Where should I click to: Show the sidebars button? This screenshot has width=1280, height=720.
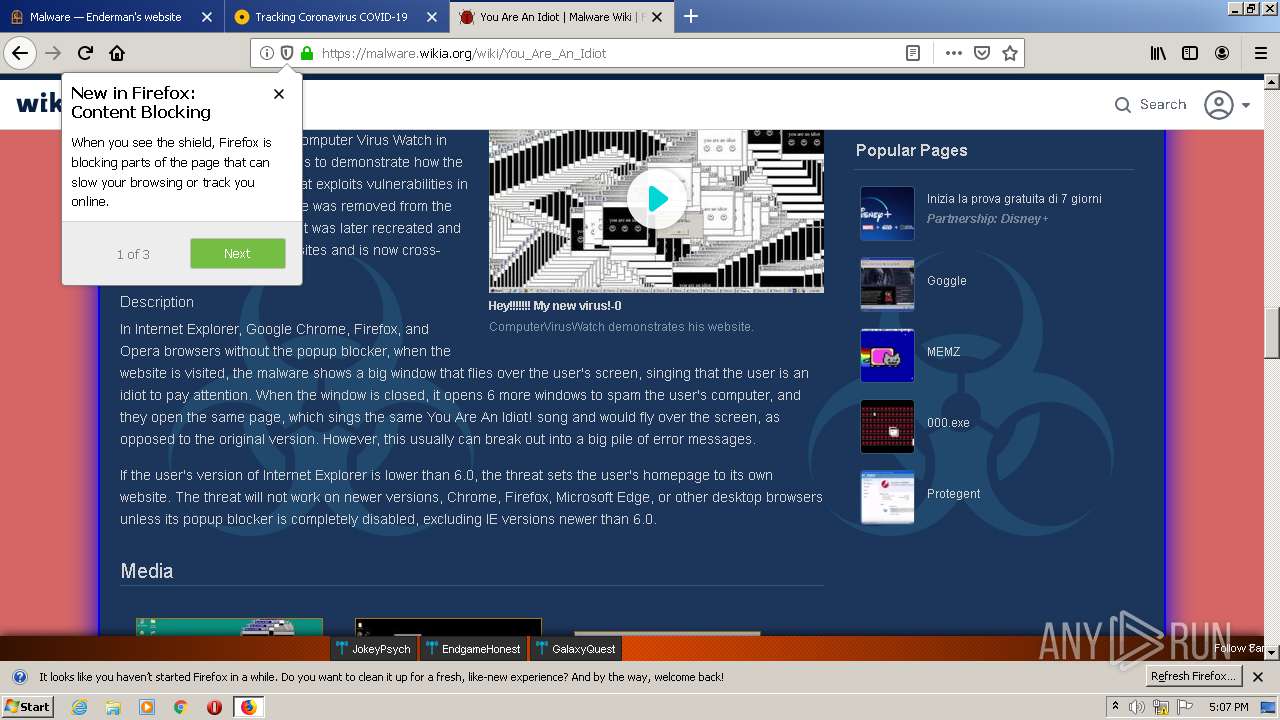[1190, 53]
